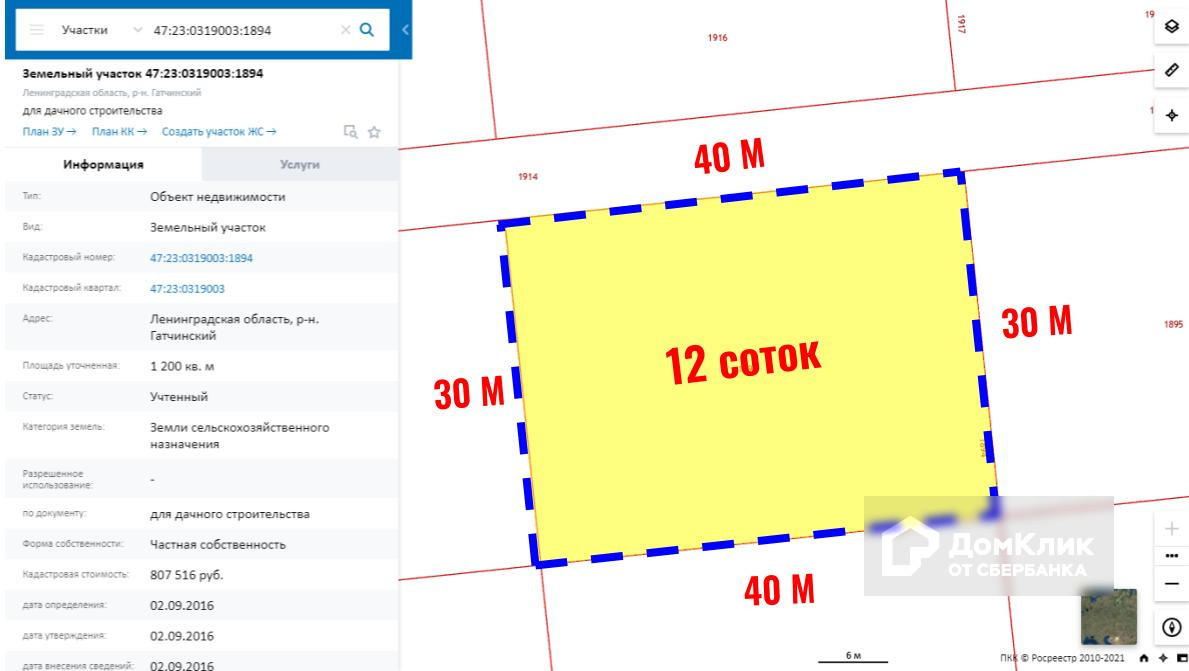Screen dimensions: 1189x671
Task: Click the ПКК © Росреестр 2010-2021 copyright text
Action: tap(1062, 658)
